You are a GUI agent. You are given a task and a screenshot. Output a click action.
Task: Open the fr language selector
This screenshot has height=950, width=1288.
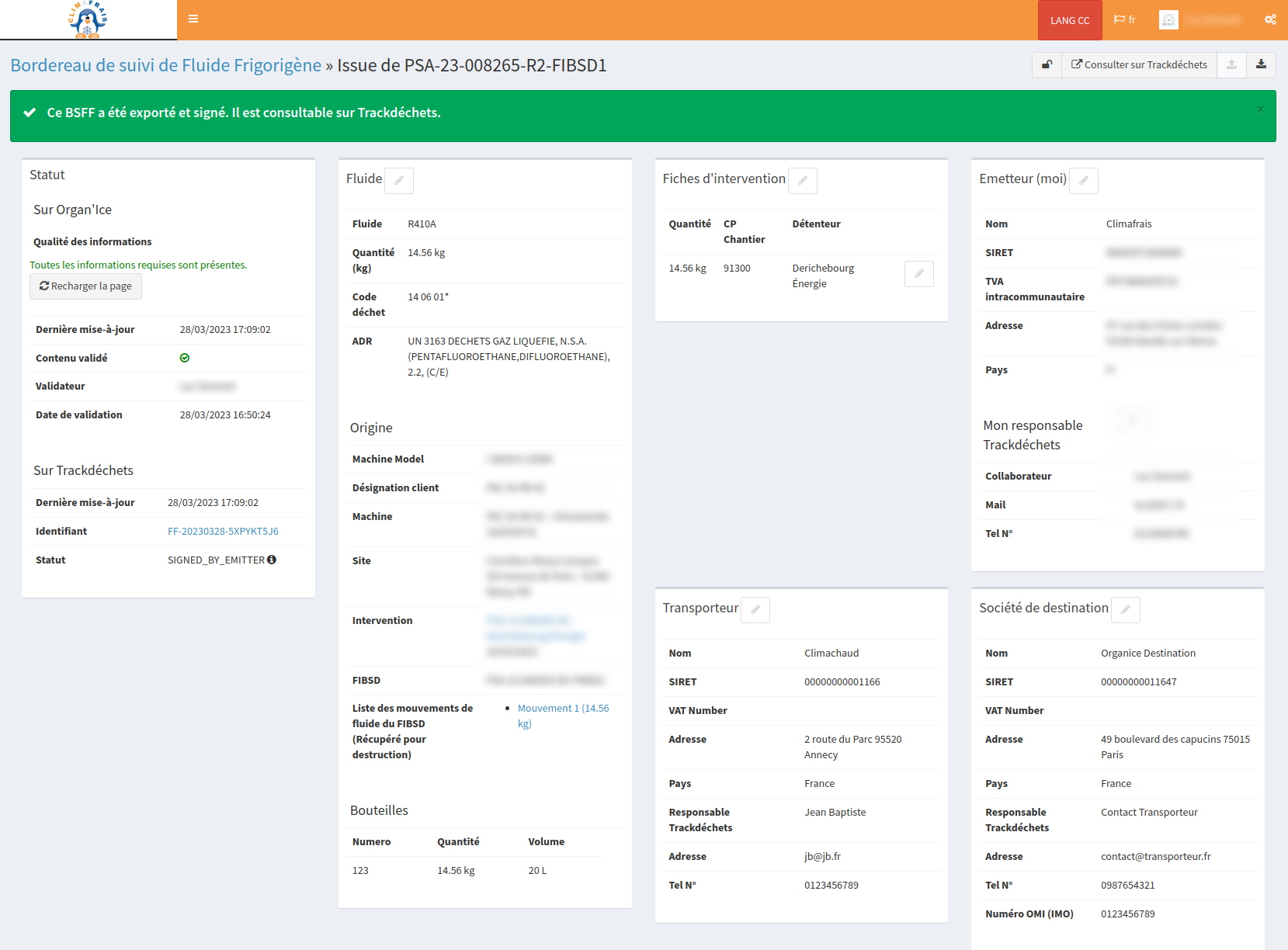pyautogui.click(x=1125, y=20)
